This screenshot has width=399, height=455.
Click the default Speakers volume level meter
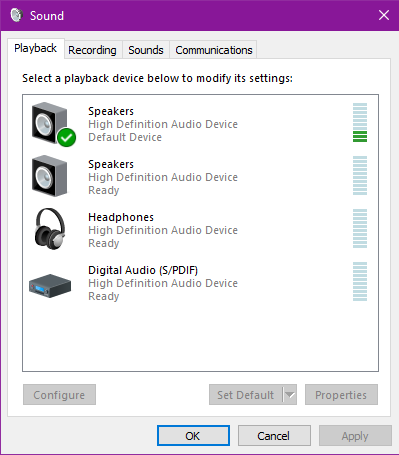pos(360,122)
